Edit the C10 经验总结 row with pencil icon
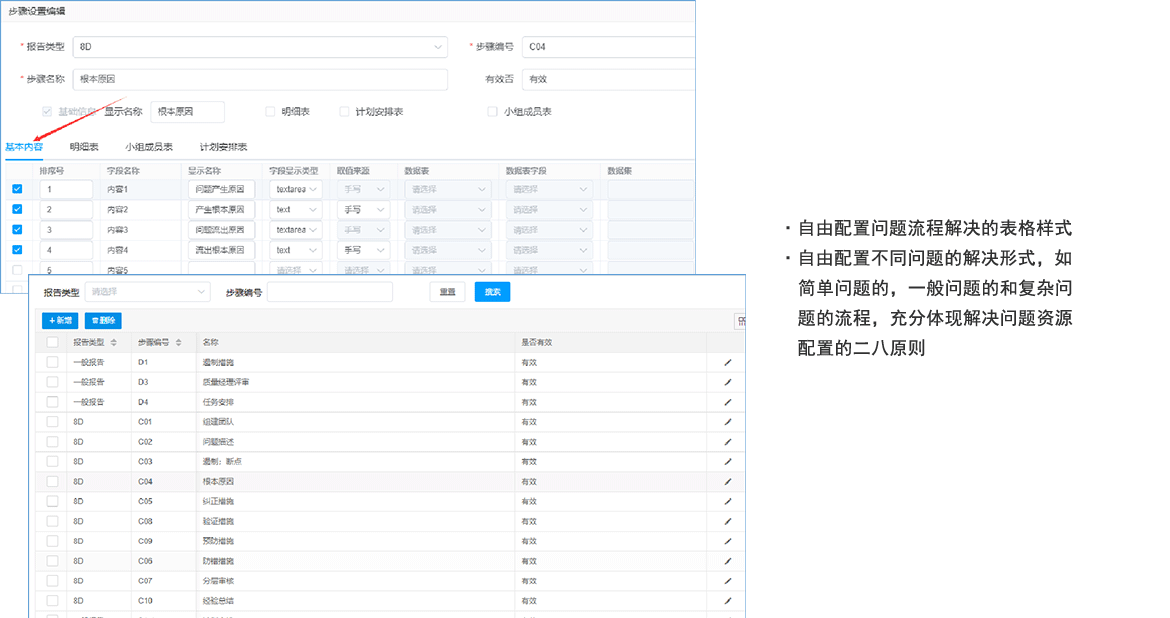Viewport: 1170px width, 618px height. pos(728,601)
